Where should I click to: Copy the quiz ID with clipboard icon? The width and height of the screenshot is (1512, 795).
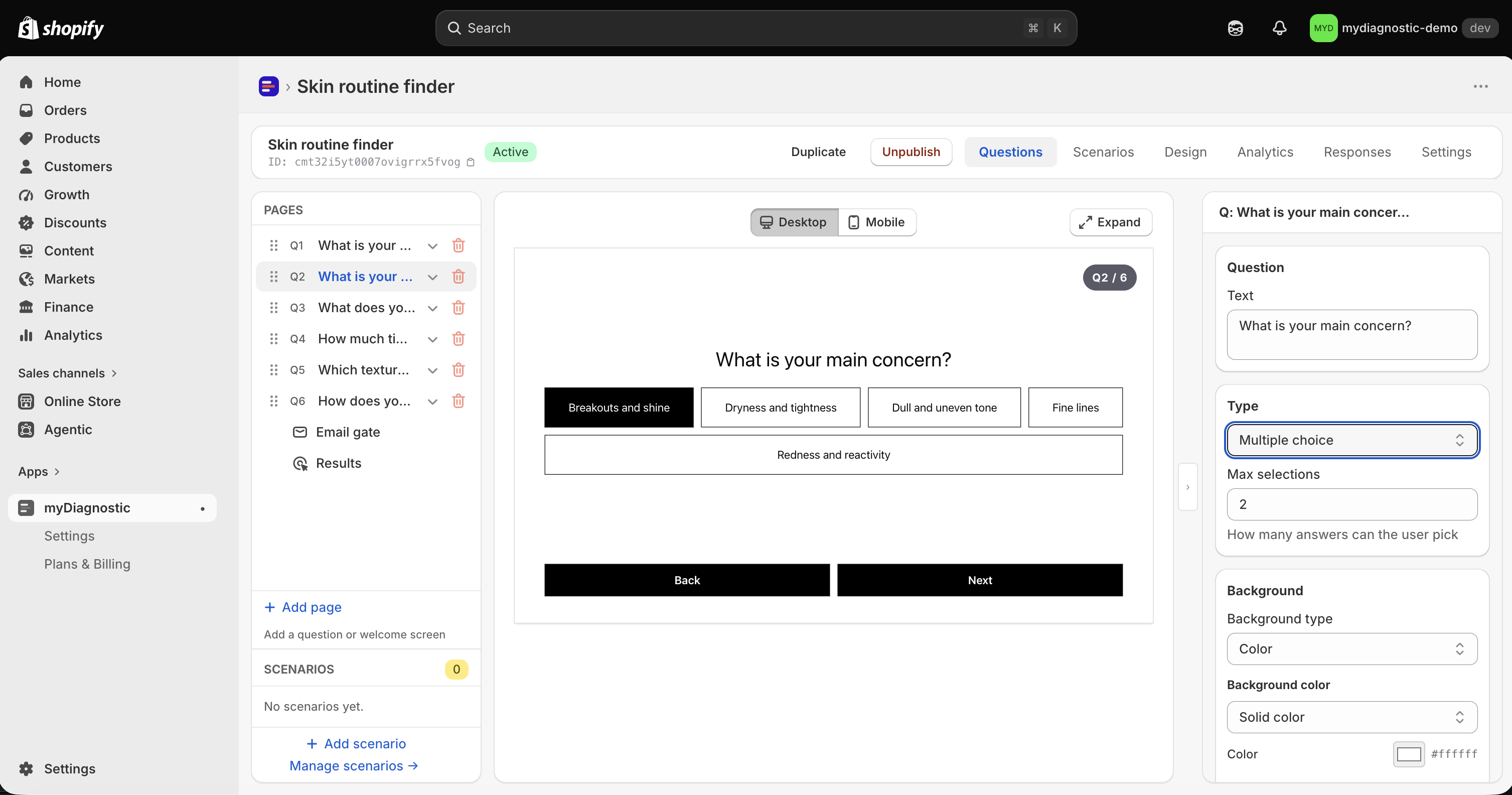[470, 162]
